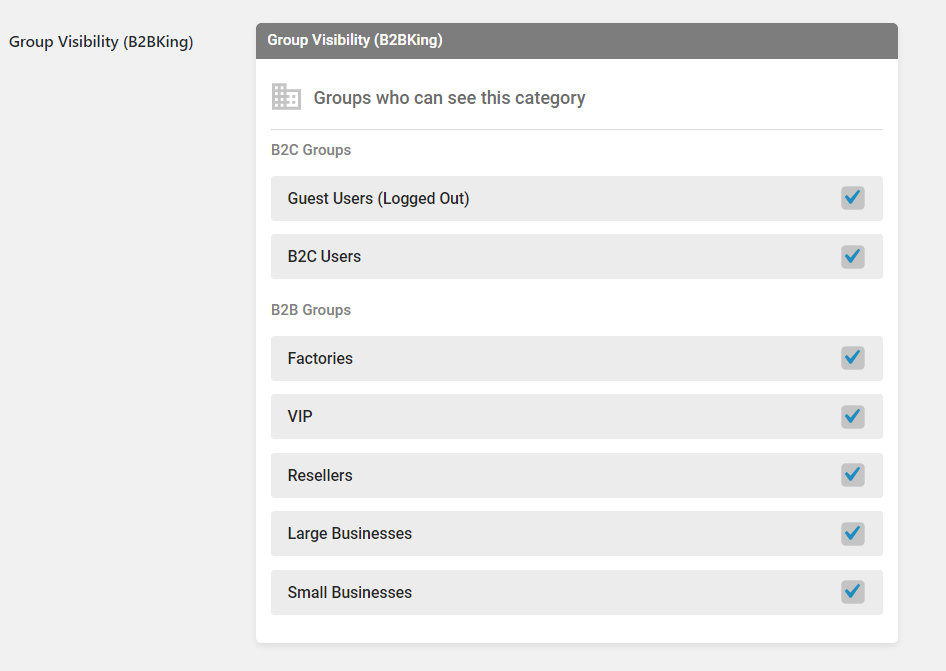The height and width of the screenshot is (671, 946).
Task: Click the Group Visibility (B2BKing) field label on left
Action: tap(101, 42)
